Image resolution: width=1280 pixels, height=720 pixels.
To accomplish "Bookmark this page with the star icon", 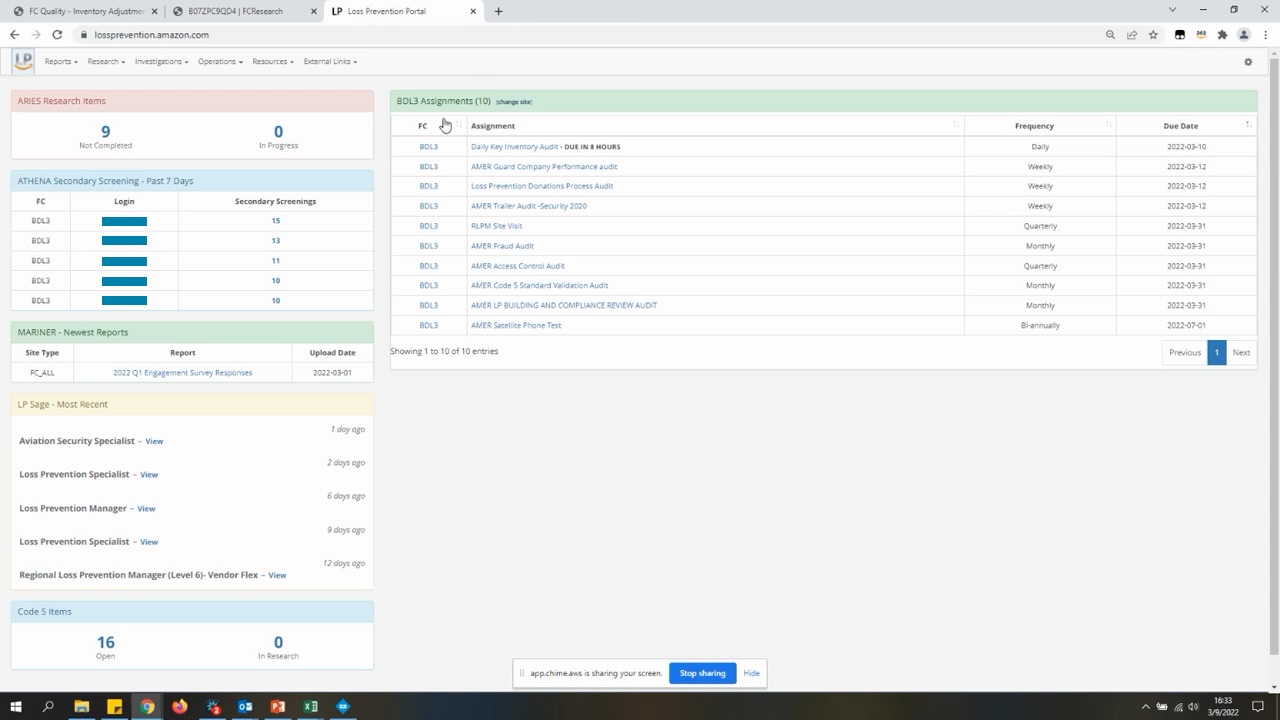I will tap(1153, 35).
